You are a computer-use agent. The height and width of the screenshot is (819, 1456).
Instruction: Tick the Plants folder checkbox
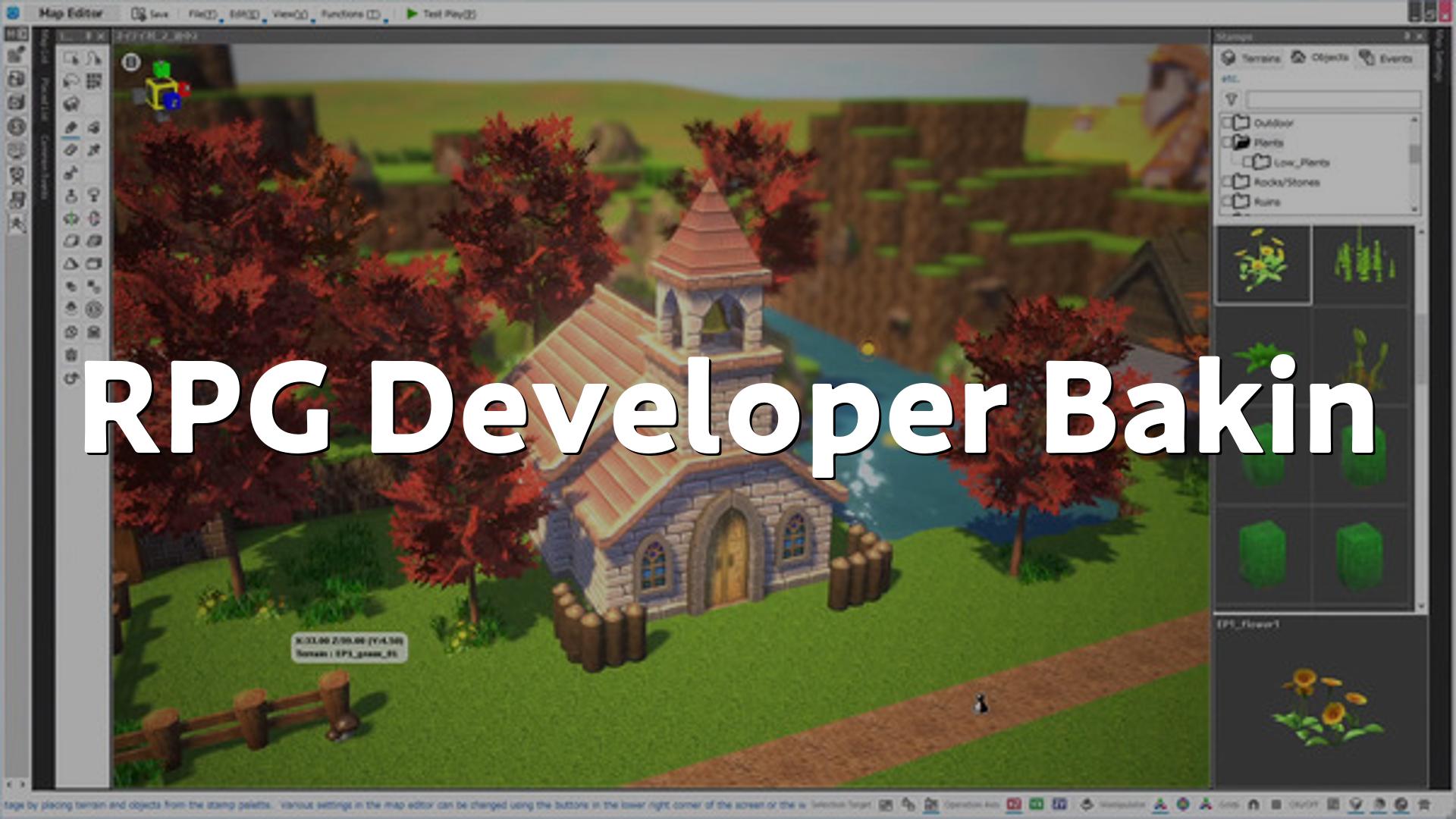click(x=1226, y=143)
